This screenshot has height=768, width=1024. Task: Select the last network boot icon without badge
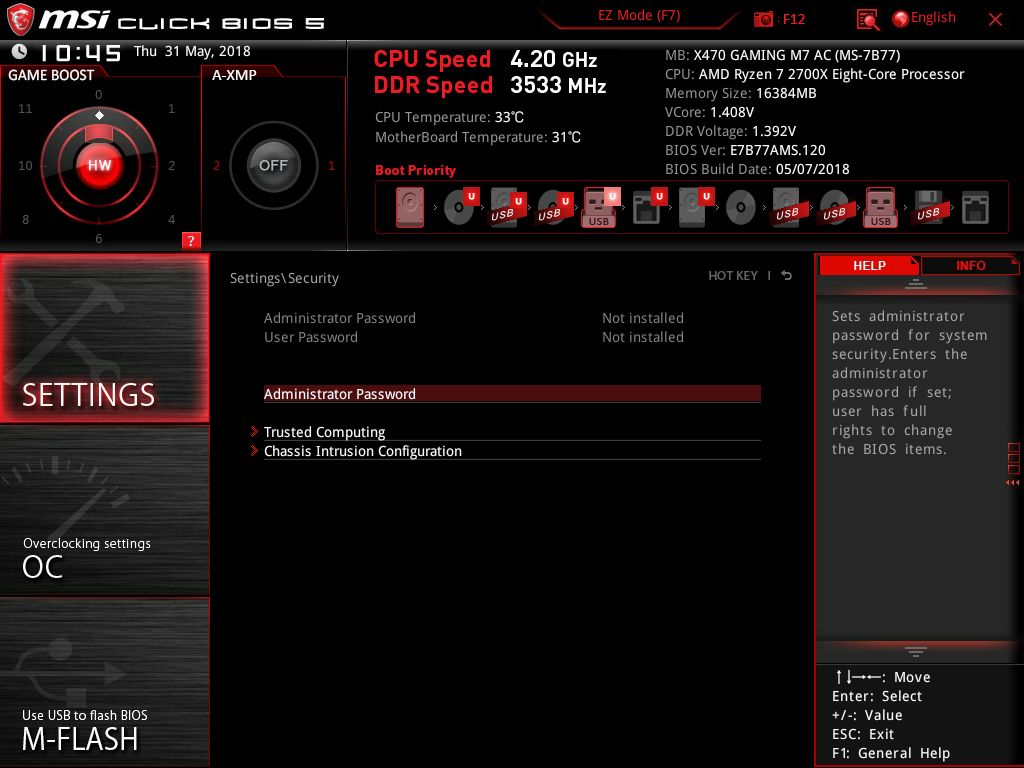(975, 208)
